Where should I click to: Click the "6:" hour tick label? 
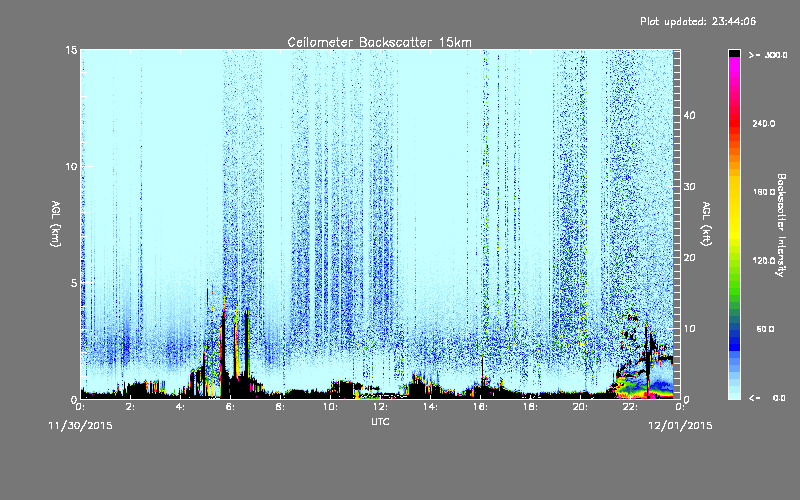230,407
